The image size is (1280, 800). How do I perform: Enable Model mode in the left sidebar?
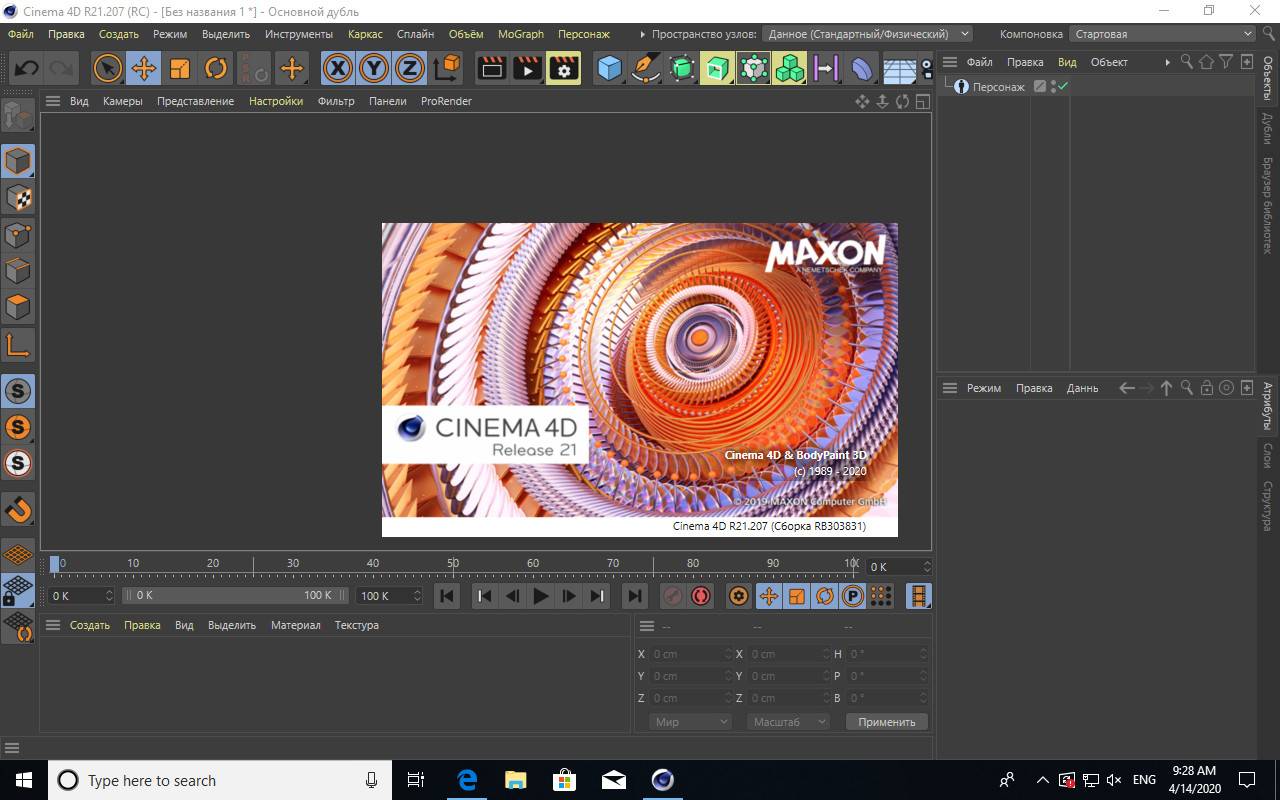[18, 161]
